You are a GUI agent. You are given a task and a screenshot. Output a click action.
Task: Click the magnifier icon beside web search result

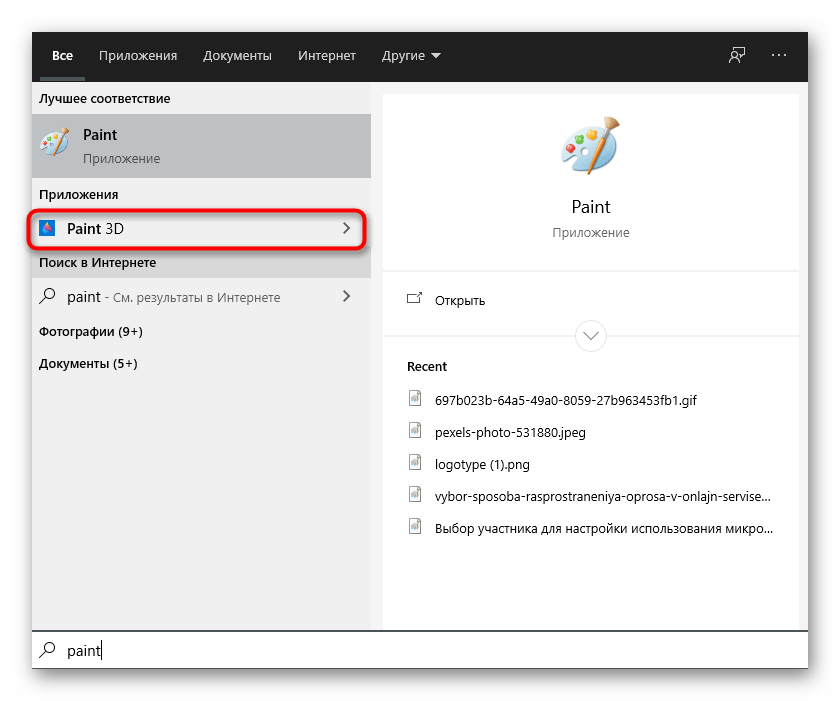(47, 296)
